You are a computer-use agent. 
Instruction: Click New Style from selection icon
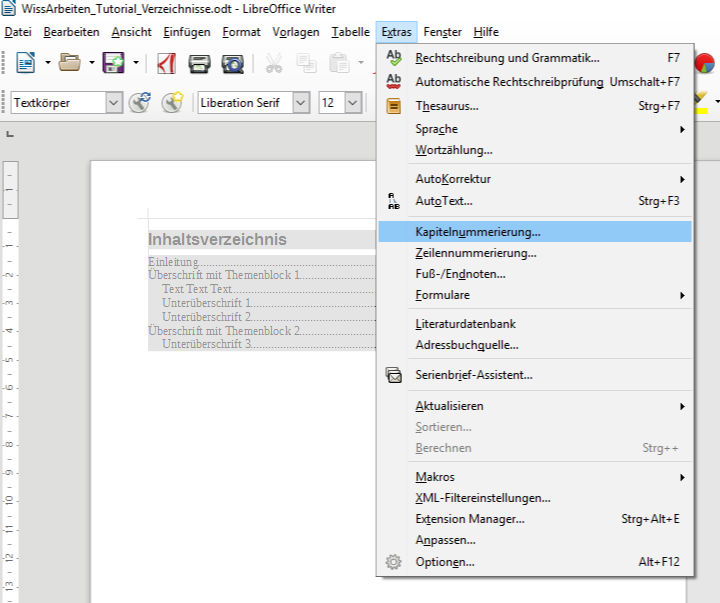pyautogui.click(x=173, y=102)
